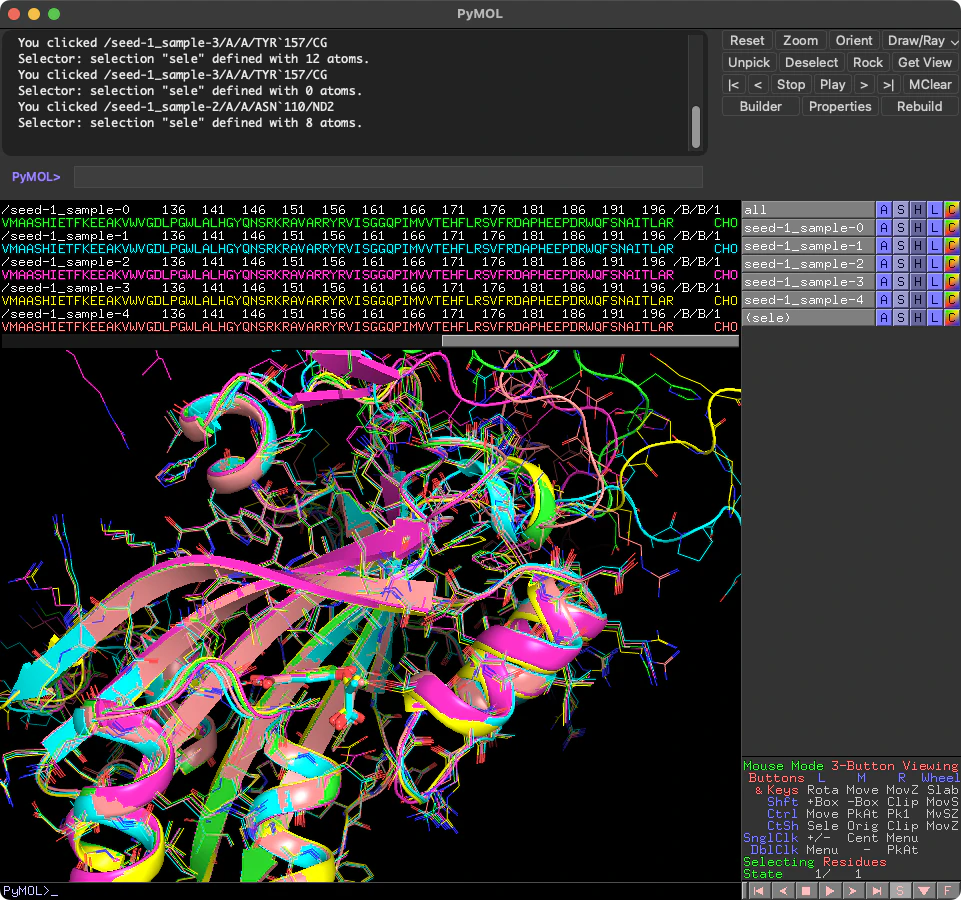Toggle visibility of the 'all' object
The image size is (961, 900).
(808, 210)
